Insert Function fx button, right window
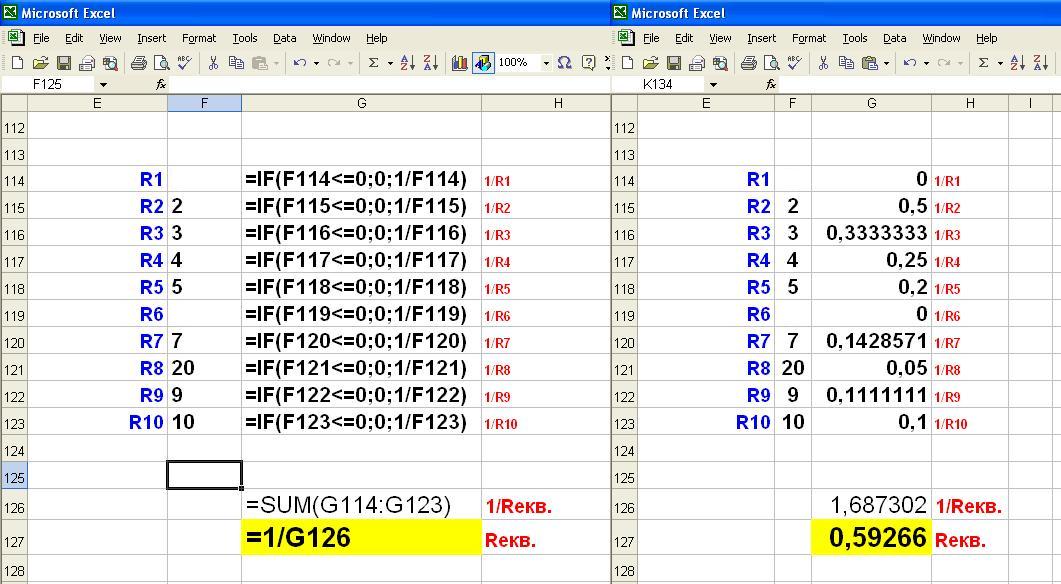This screenshot has height=584, width=1061. point(771,85)
